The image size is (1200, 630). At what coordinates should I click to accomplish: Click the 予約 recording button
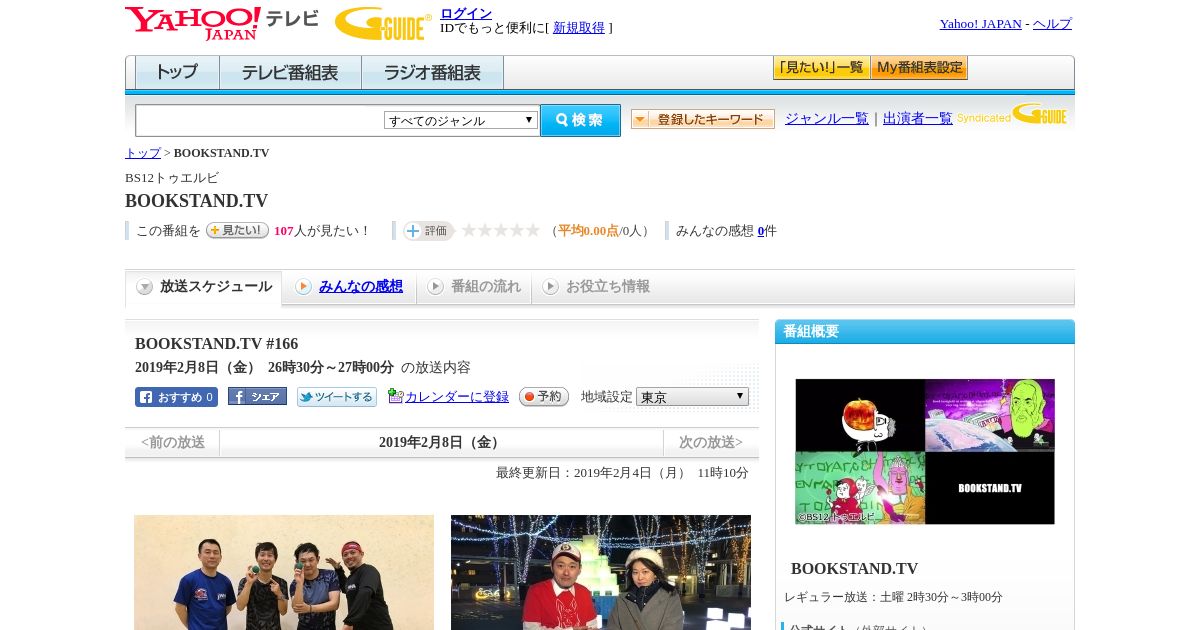[x=544, y=397]
